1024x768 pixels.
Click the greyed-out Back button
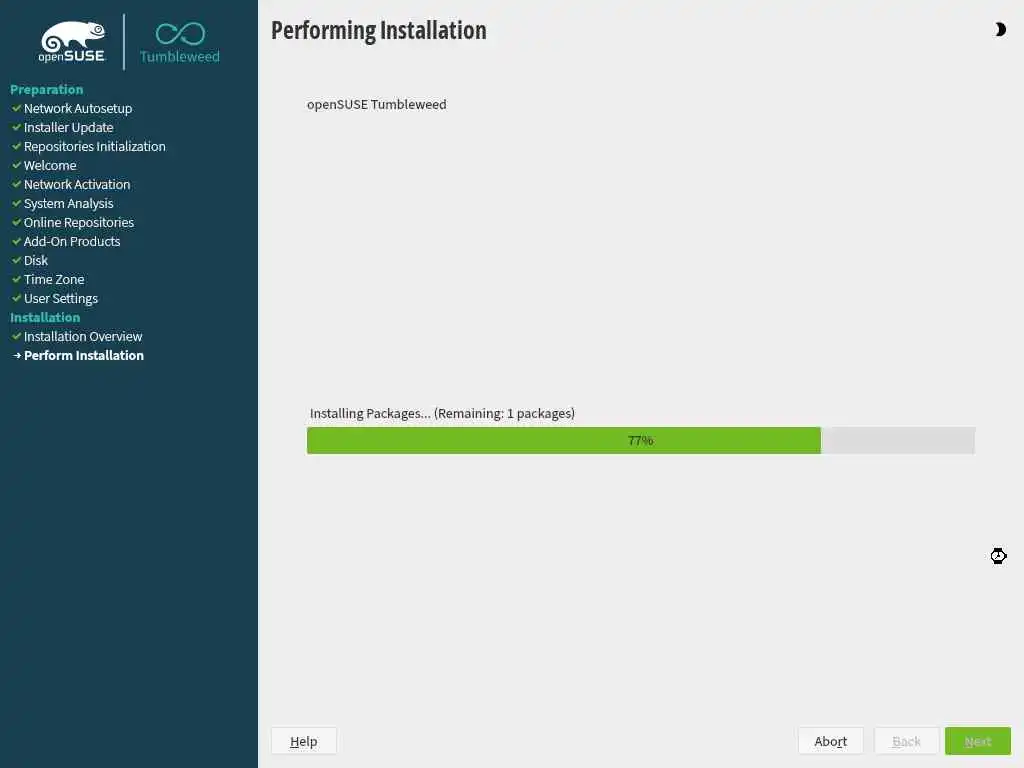click(x=906, y=741)
